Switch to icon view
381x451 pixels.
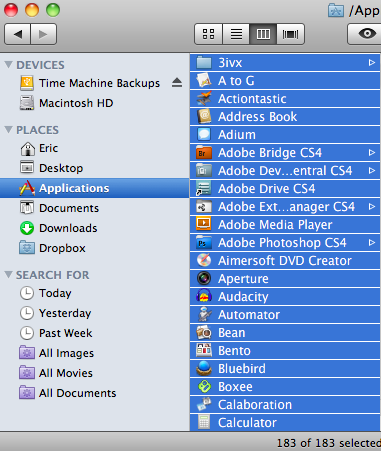point(208,34)
